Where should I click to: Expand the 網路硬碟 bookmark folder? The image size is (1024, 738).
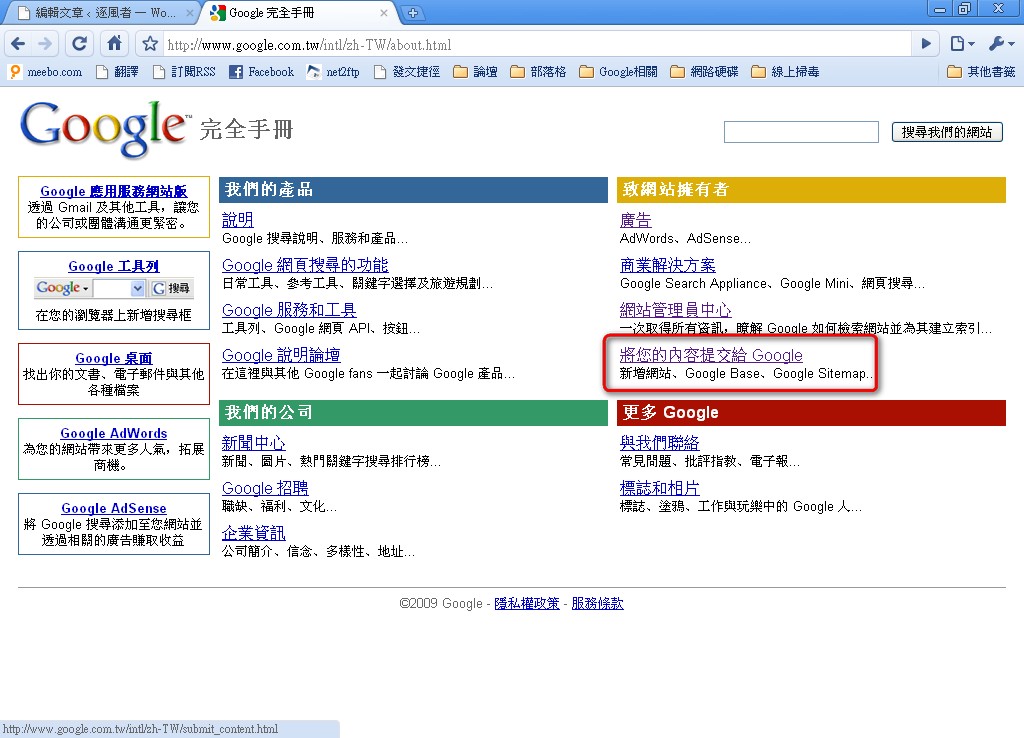pyautogui.click(x=705, y=72)
